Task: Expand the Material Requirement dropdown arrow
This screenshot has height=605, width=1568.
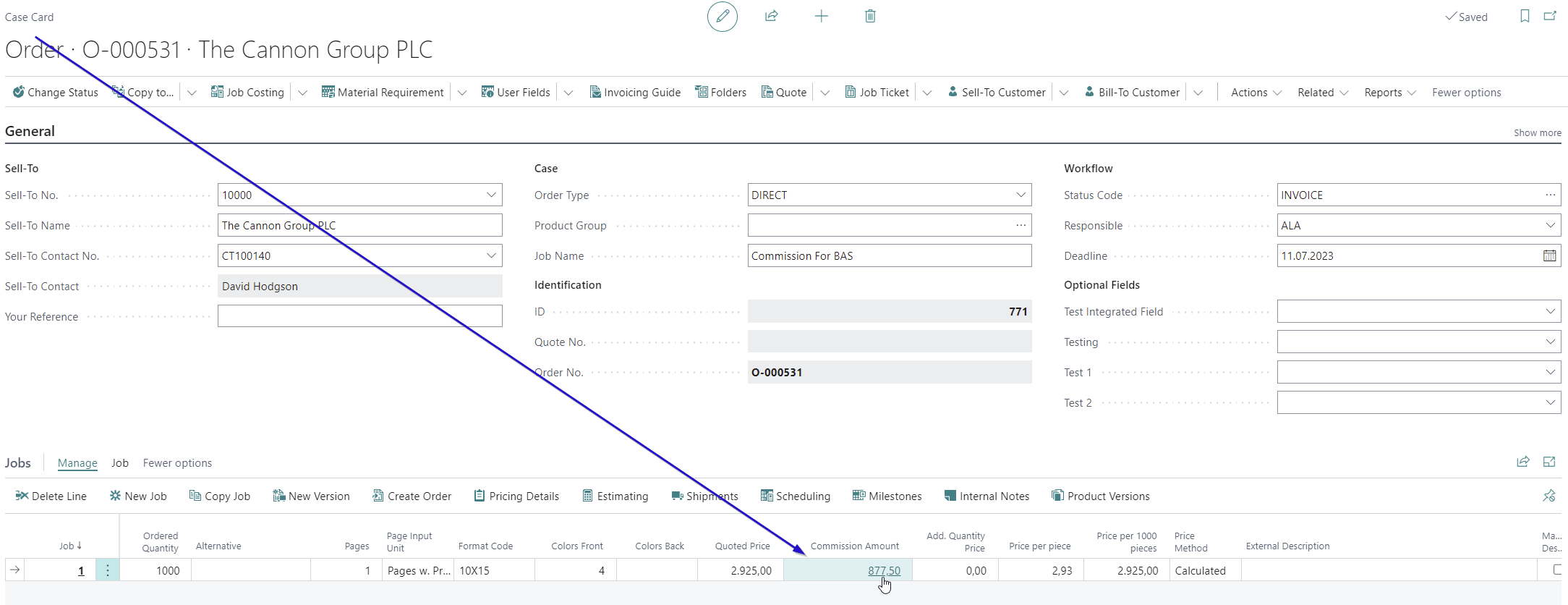Action: [x=462, y=93]
